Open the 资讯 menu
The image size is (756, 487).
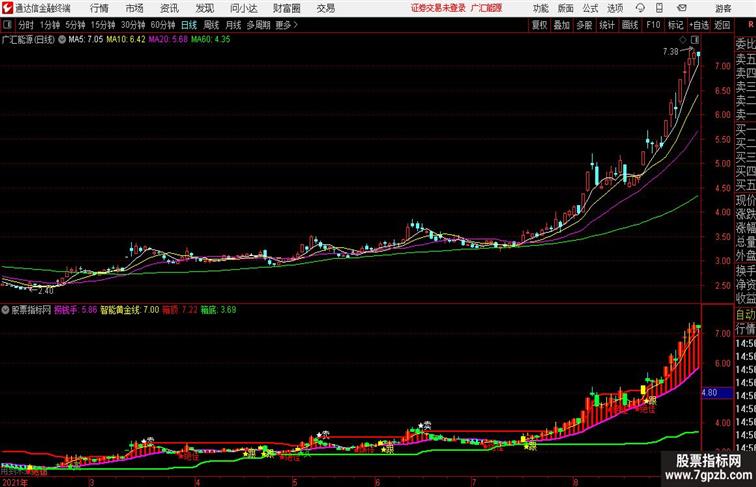point(169,8)
